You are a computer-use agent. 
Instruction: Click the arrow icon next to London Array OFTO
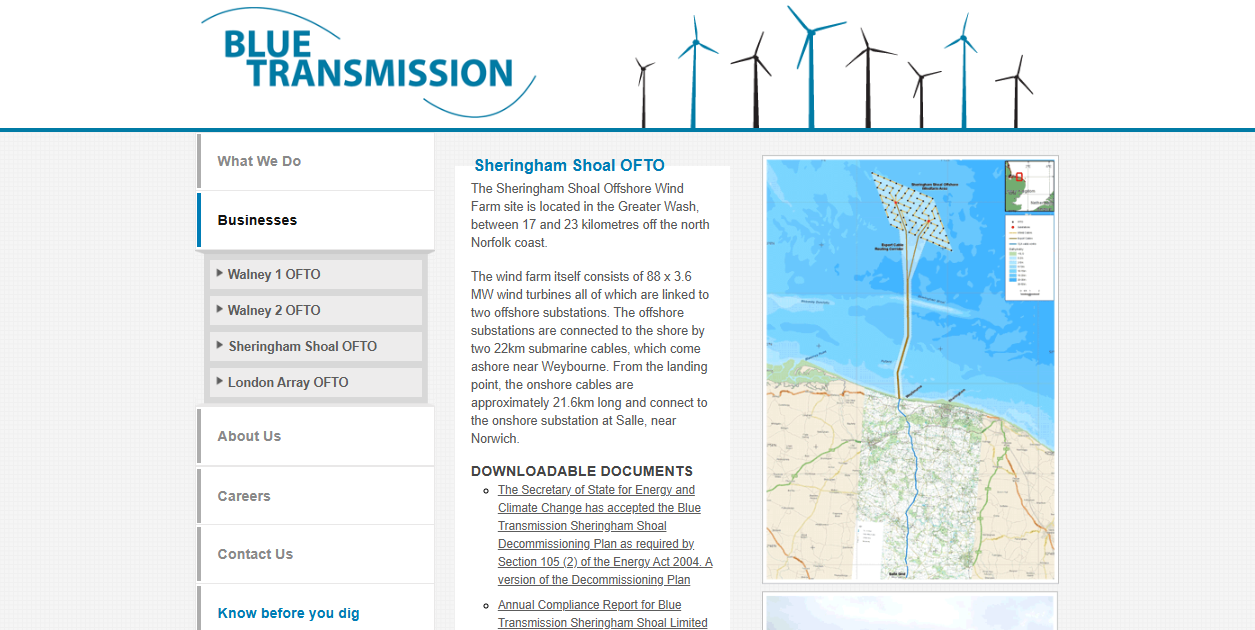tap(218, 382)
